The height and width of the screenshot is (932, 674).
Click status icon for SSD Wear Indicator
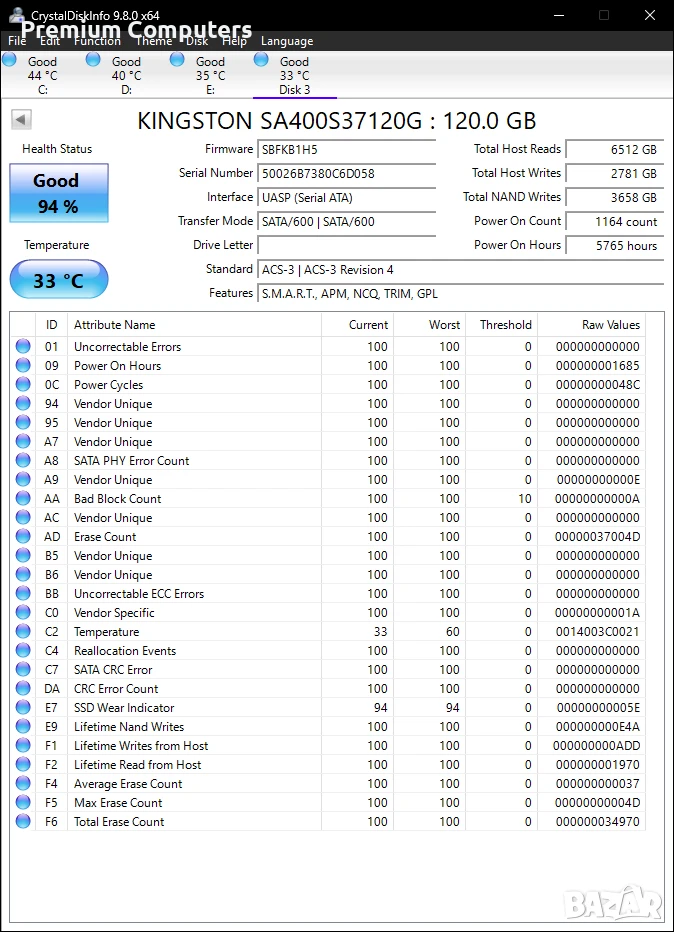click(23, 707)
